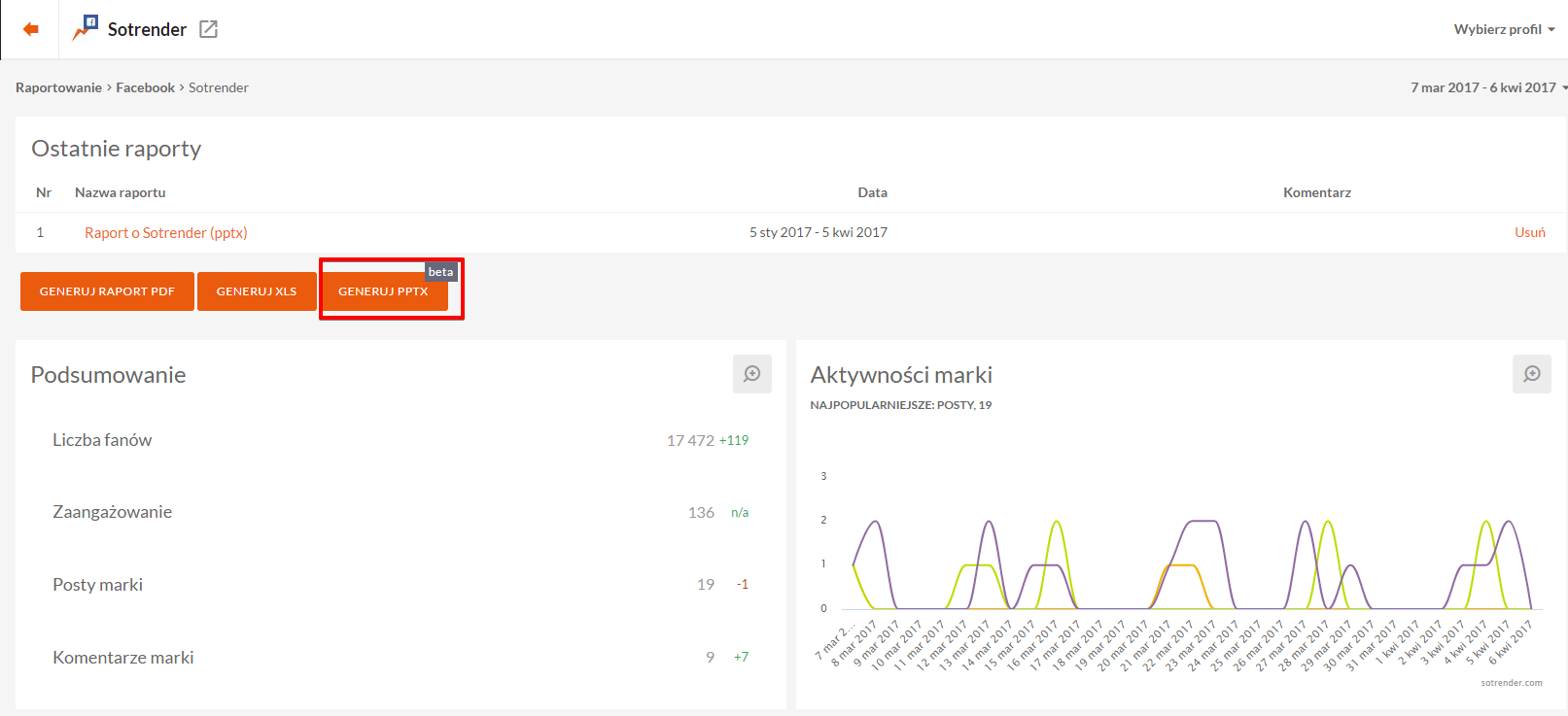This screenshot has width=1568, height=716.
Task: Expand the Wybierz profil dropdown
Action: [1503, 29]
